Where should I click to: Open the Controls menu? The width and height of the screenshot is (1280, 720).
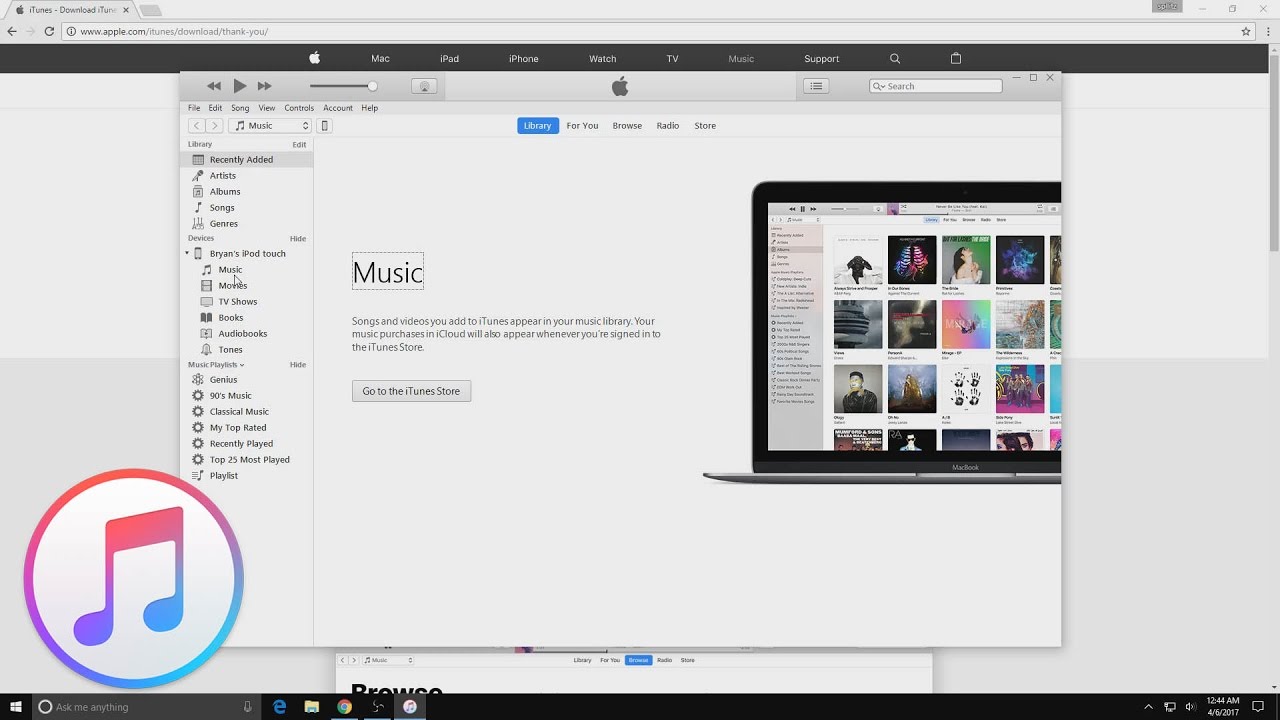click(x=299, y=108)
